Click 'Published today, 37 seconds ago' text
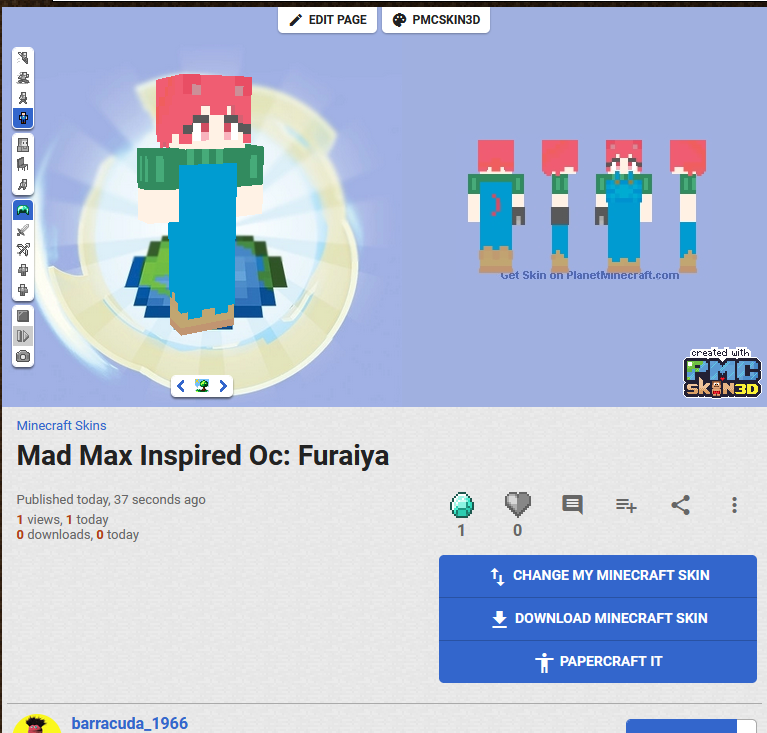 click(x=111, y=500)
